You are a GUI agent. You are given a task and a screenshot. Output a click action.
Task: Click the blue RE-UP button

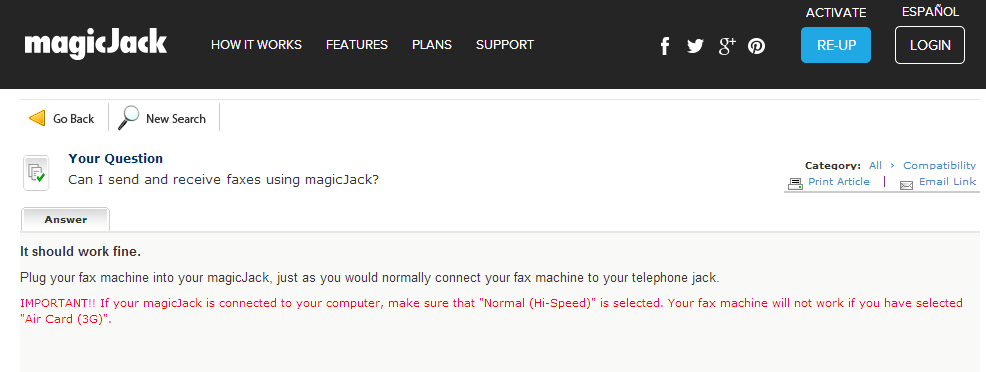point(836,45)
